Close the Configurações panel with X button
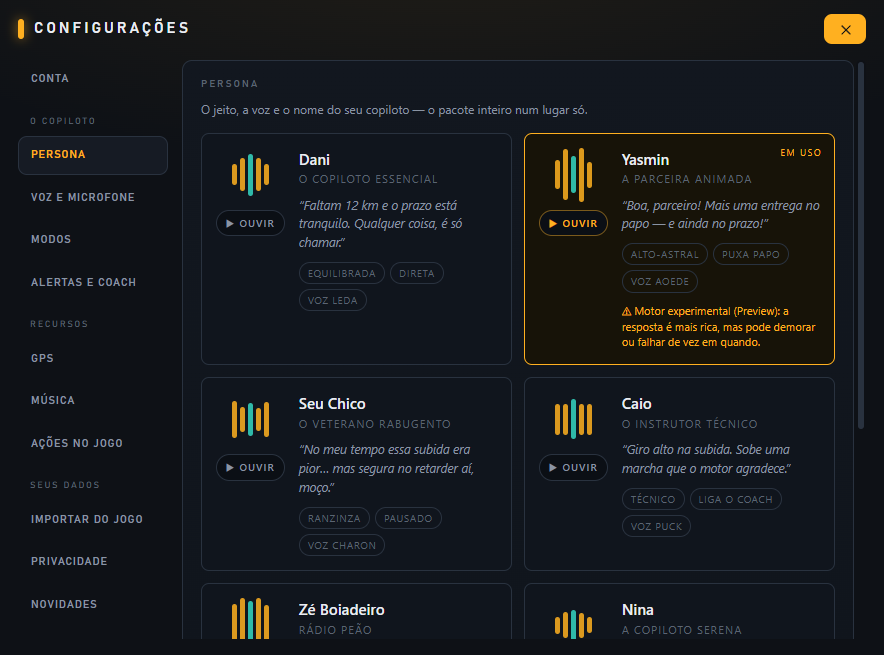The image size is (884, 655). (x=845, y=29)
